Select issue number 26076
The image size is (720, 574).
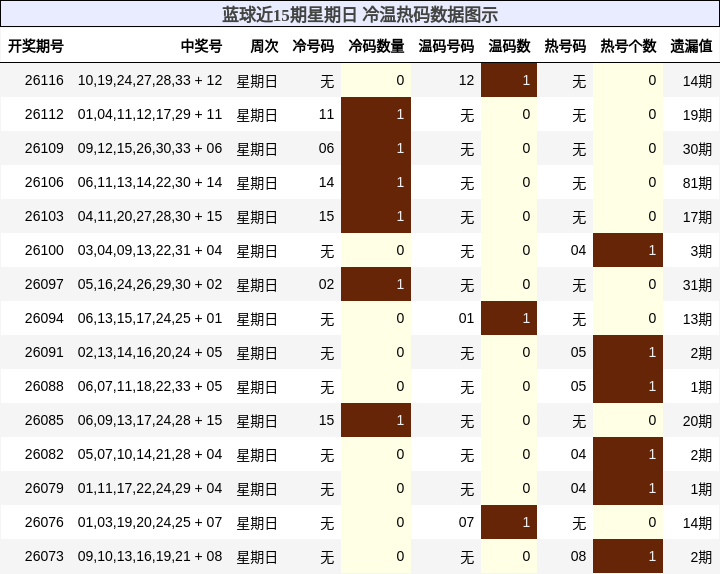tap(44, 522)
